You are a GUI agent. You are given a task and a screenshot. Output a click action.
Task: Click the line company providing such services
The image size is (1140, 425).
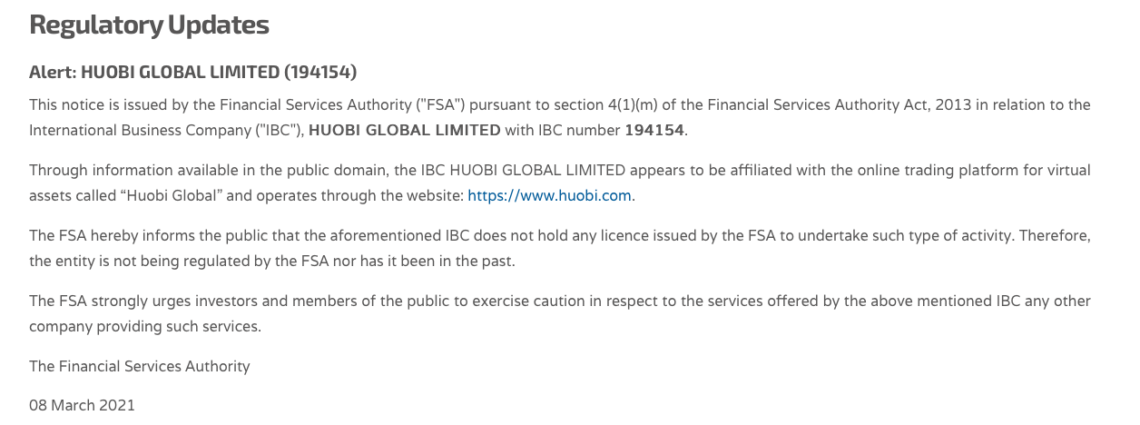pos(145,326)
